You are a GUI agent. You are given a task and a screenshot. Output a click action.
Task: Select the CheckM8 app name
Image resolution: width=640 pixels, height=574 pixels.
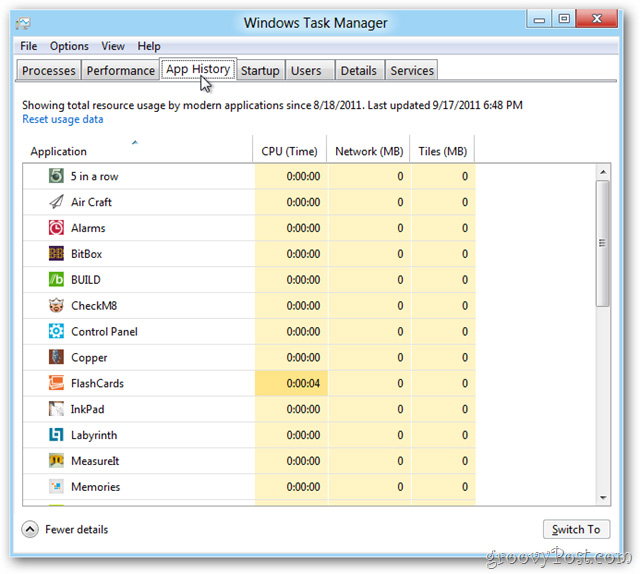pos(94,306)
